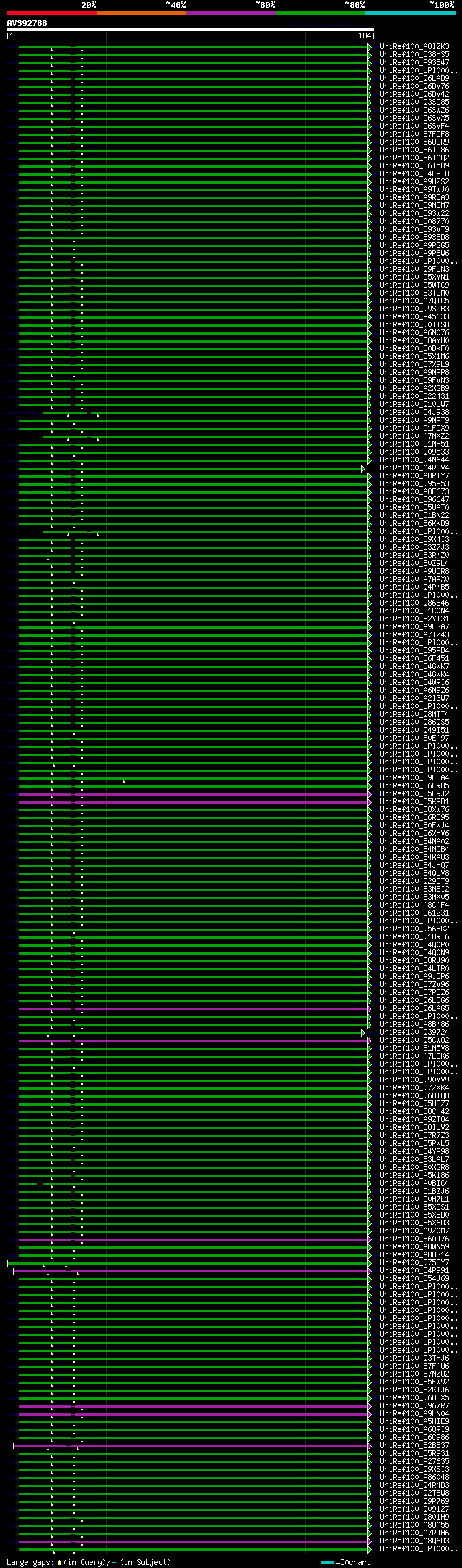Open hit UniRef100_P93847
This screenshot has height=1568, width=462.
(414, 63)
